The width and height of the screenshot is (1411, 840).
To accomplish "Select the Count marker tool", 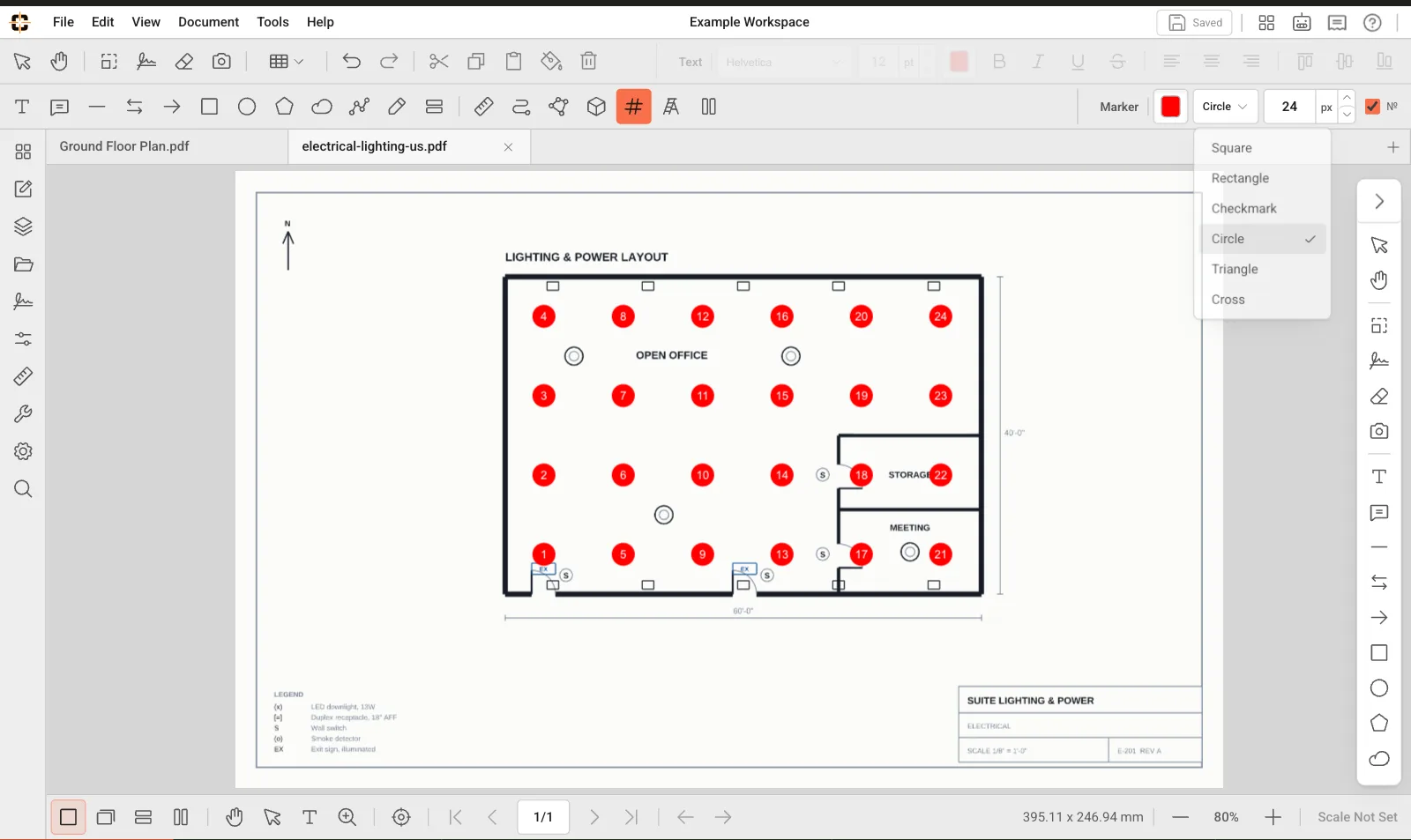I will tap(633, 107).
